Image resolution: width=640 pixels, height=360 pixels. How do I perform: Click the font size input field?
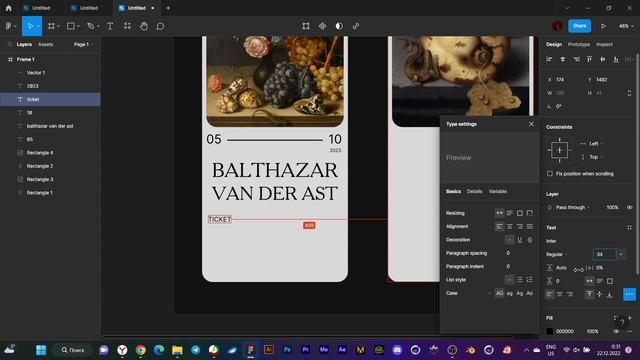pyautogui.click(x=604, y=254)
